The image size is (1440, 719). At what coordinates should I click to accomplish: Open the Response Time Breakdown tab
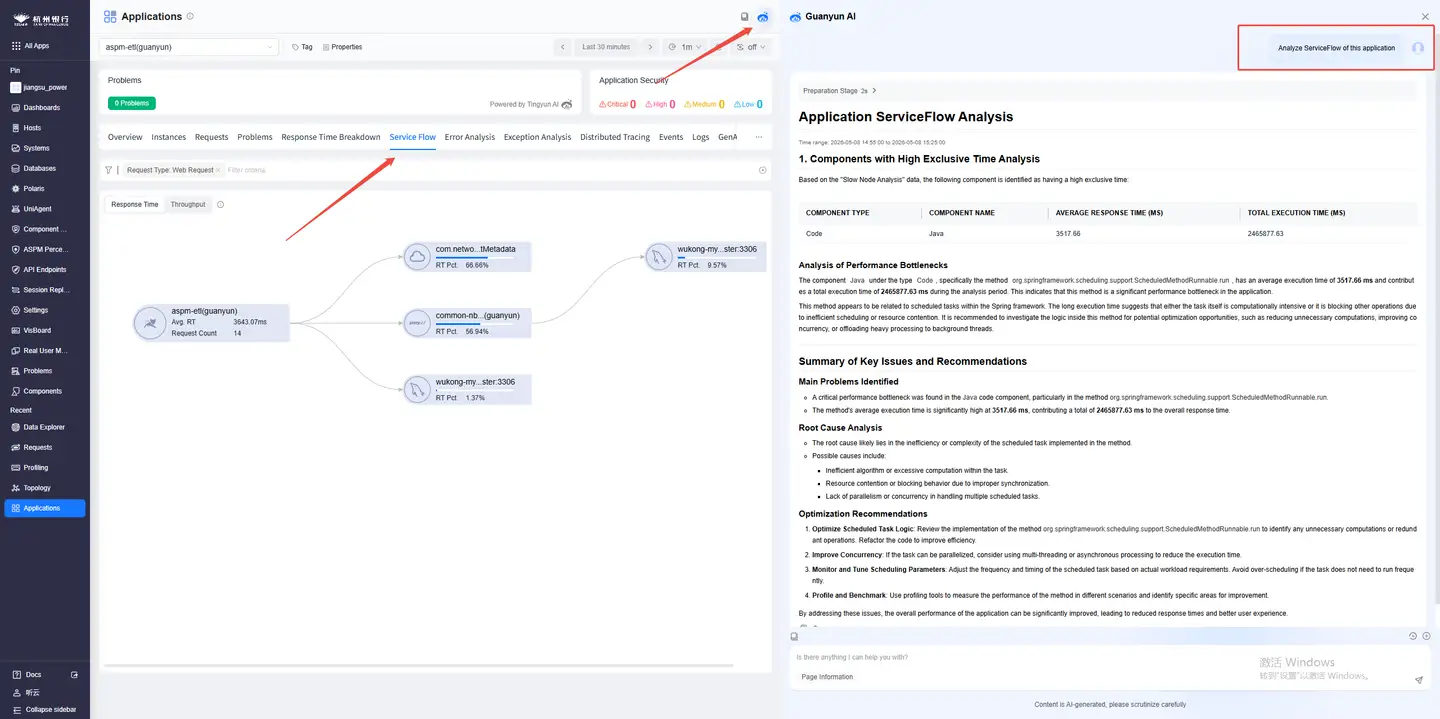(x=331, y=137)
